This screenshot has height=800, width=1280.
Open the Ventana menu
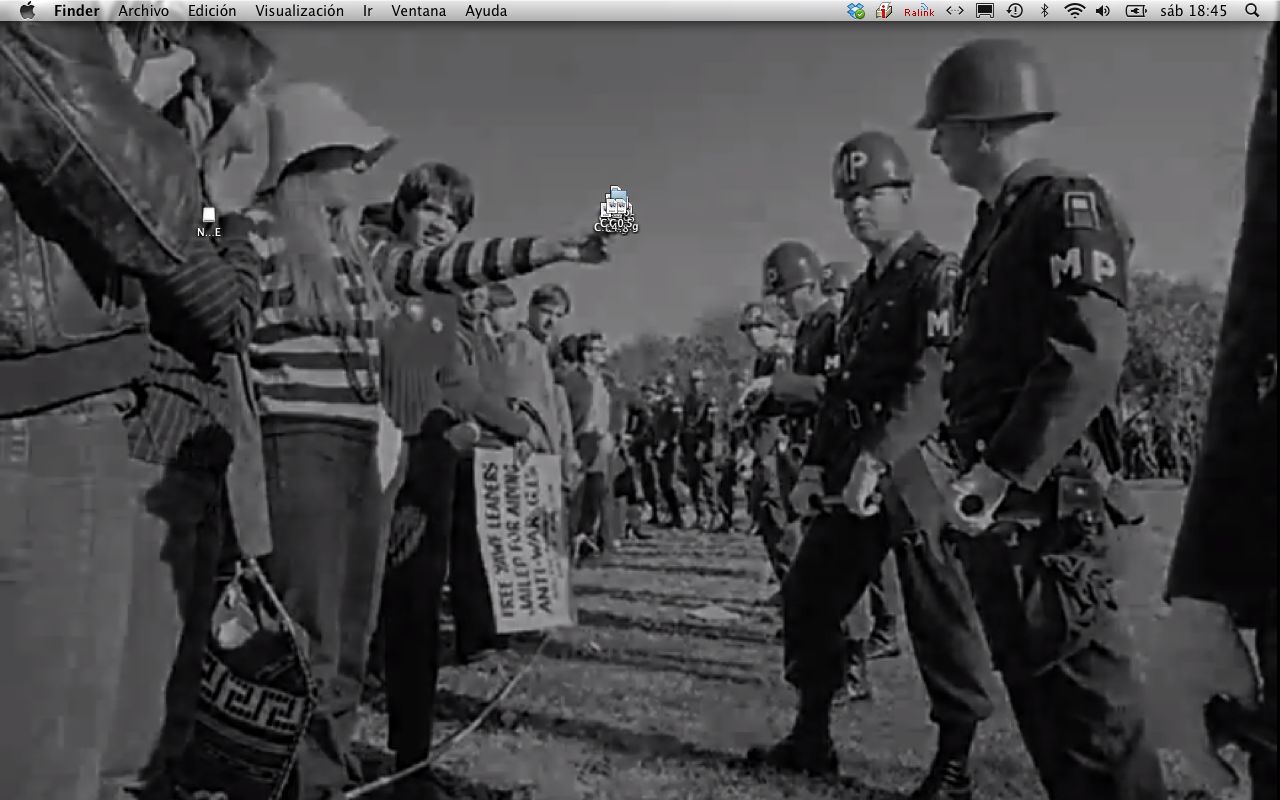pos(419,11)
